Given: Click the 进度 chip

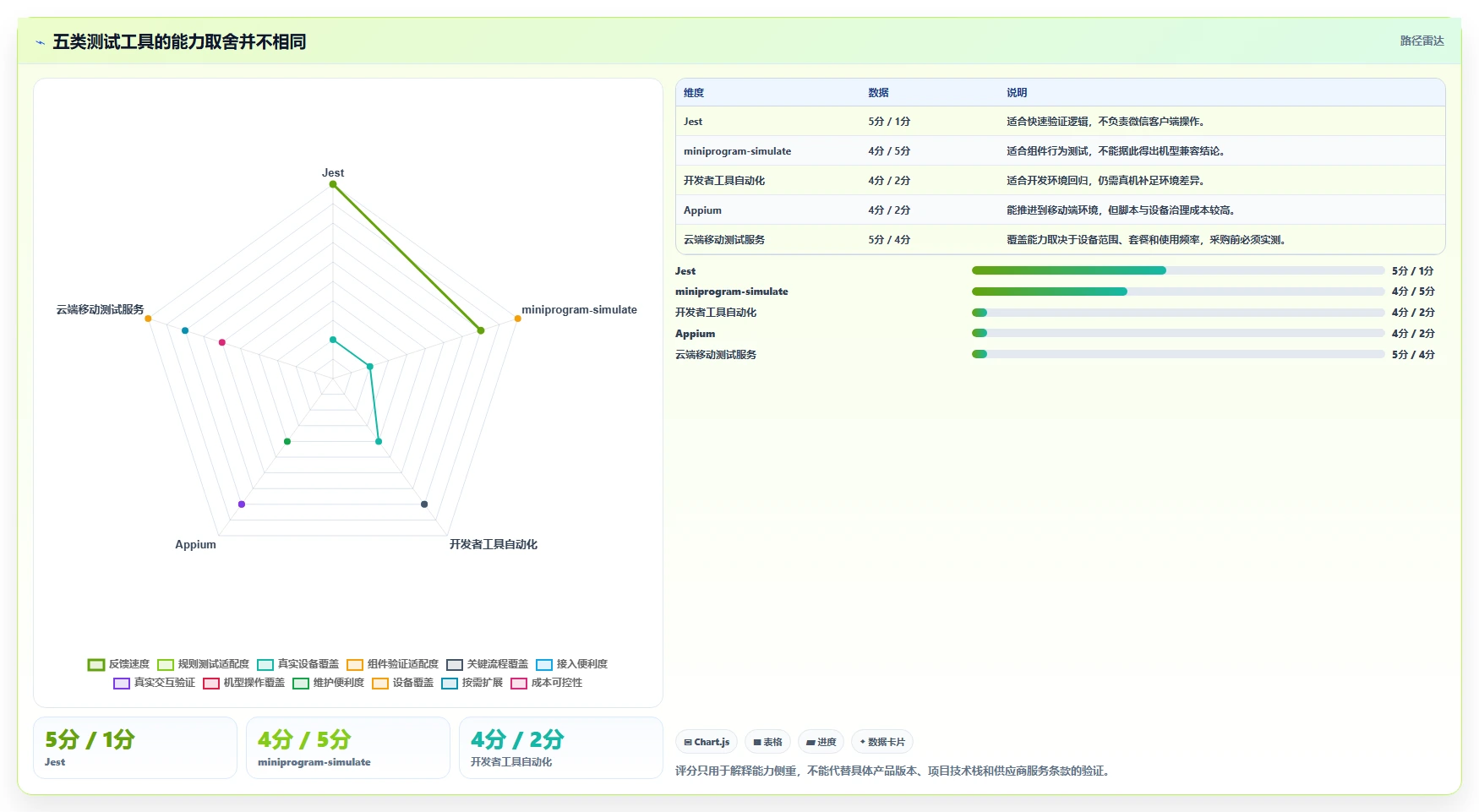Looking at the screenshot, I should coord(821,742).
